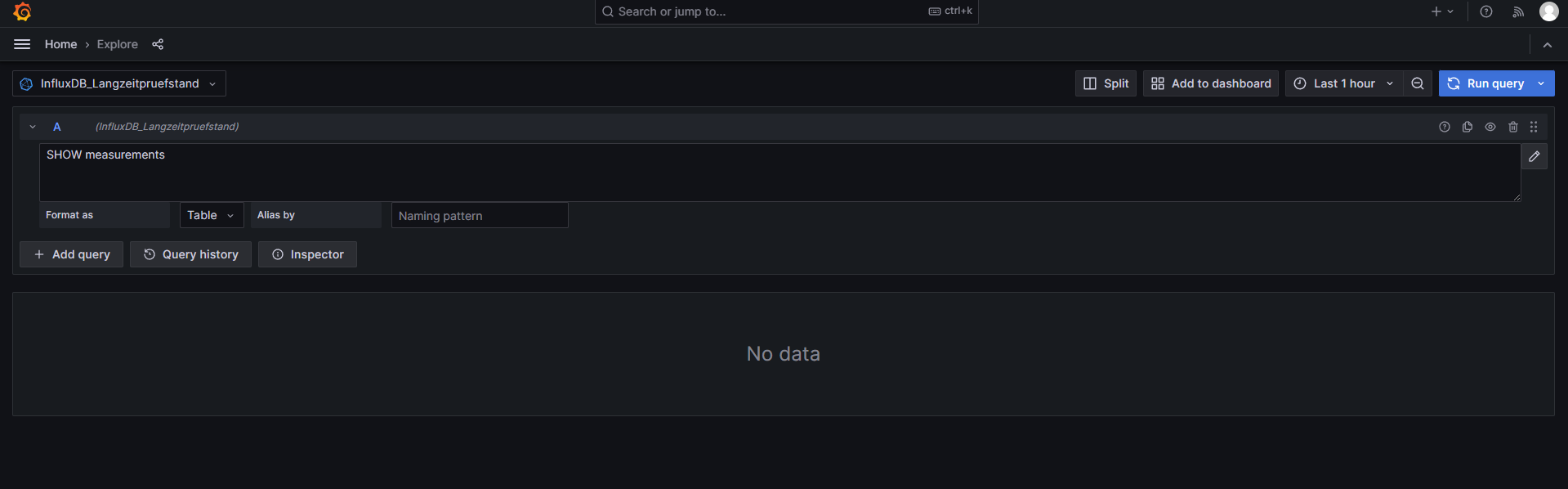The height and width of the screenshot is (489, 1568).
Task: Open Grafana news feed icon
Action: 1518,11
